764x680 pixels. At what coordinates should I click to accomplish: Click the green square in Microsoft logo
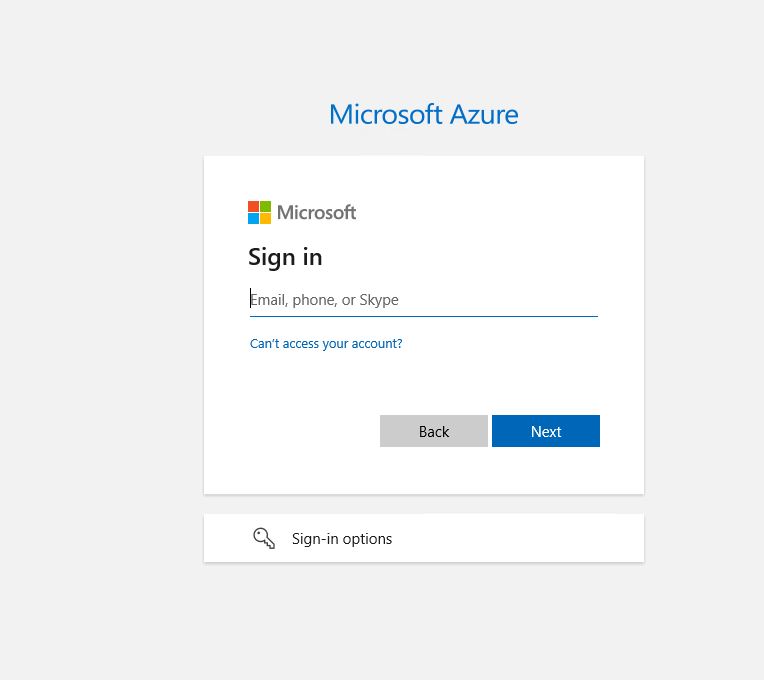click(265, 206)
